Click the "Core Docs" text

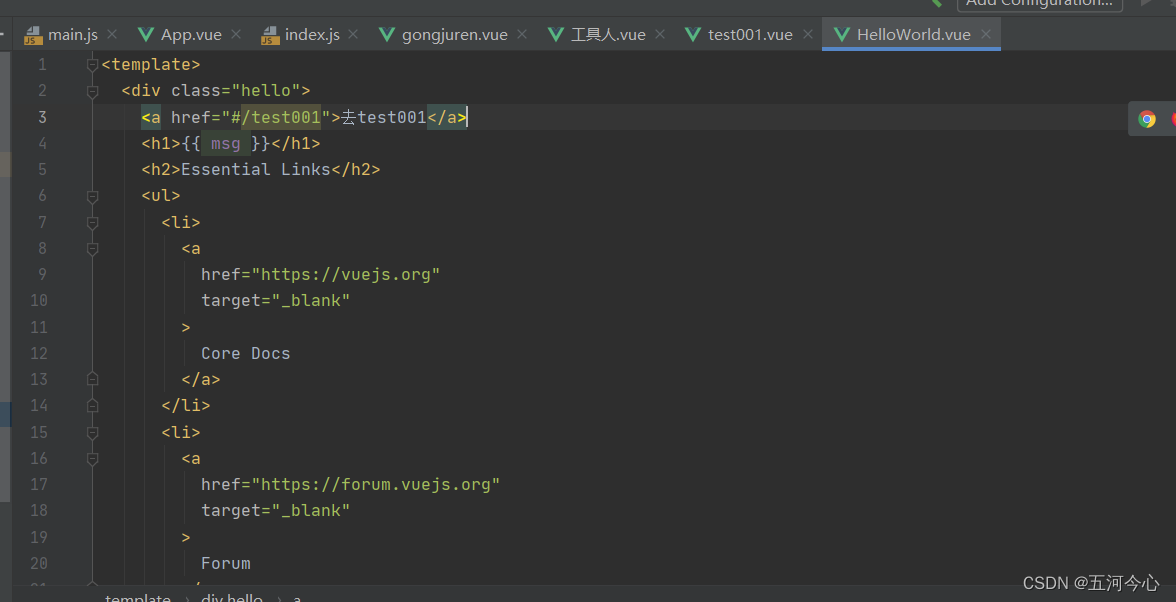click(x=245, y=353)
